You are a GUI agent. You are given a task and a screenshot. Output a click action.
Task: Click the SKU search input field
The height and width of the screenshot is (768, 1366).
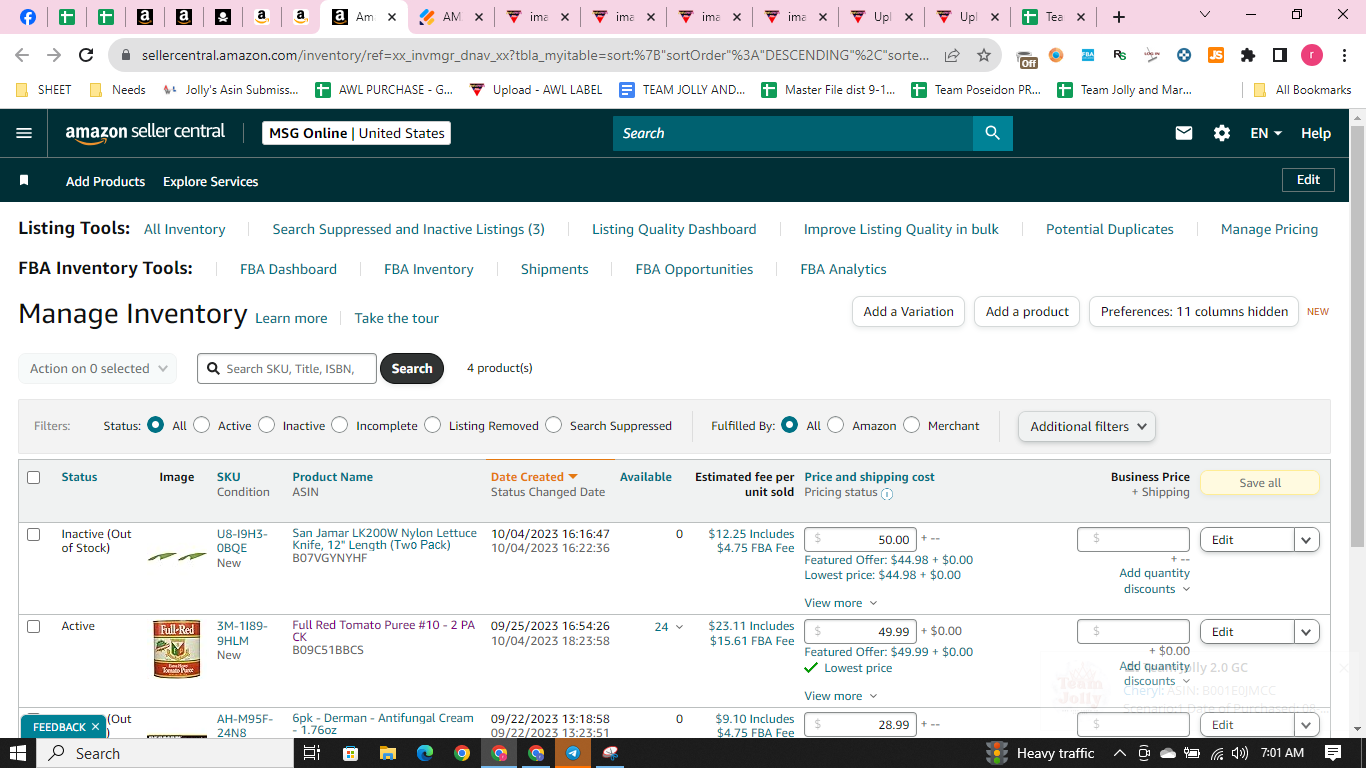(288, 368)
